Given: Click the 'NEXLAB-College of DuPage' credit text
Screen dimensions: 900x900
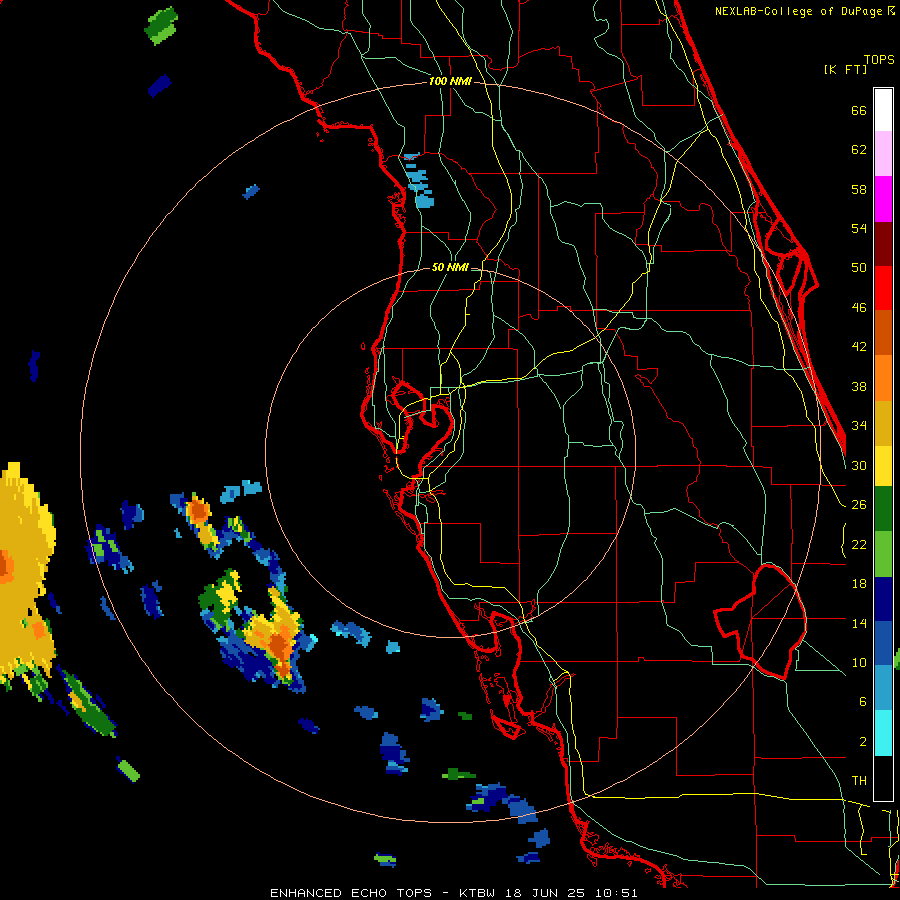Looking at the screenshot, I should 800,11.
